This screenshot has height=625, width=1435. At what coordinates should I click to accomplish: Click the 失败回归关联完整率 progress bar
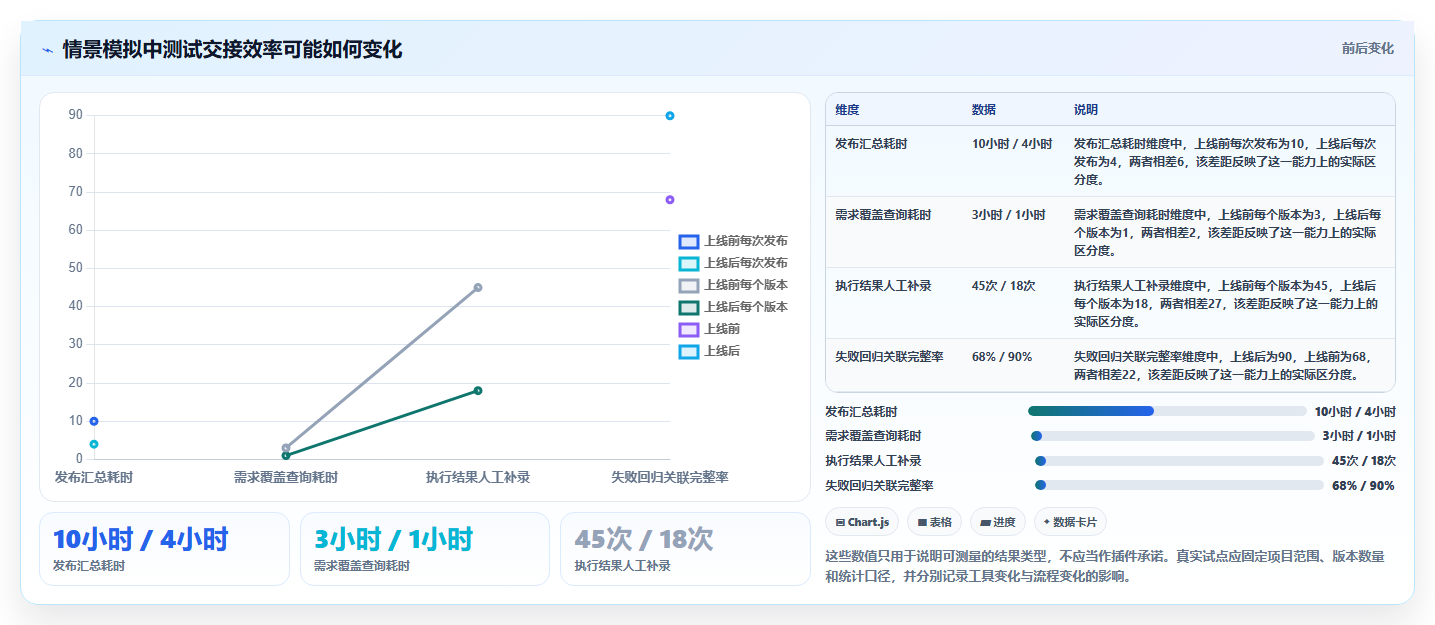pyautogui.click(x=1179, y=485)
